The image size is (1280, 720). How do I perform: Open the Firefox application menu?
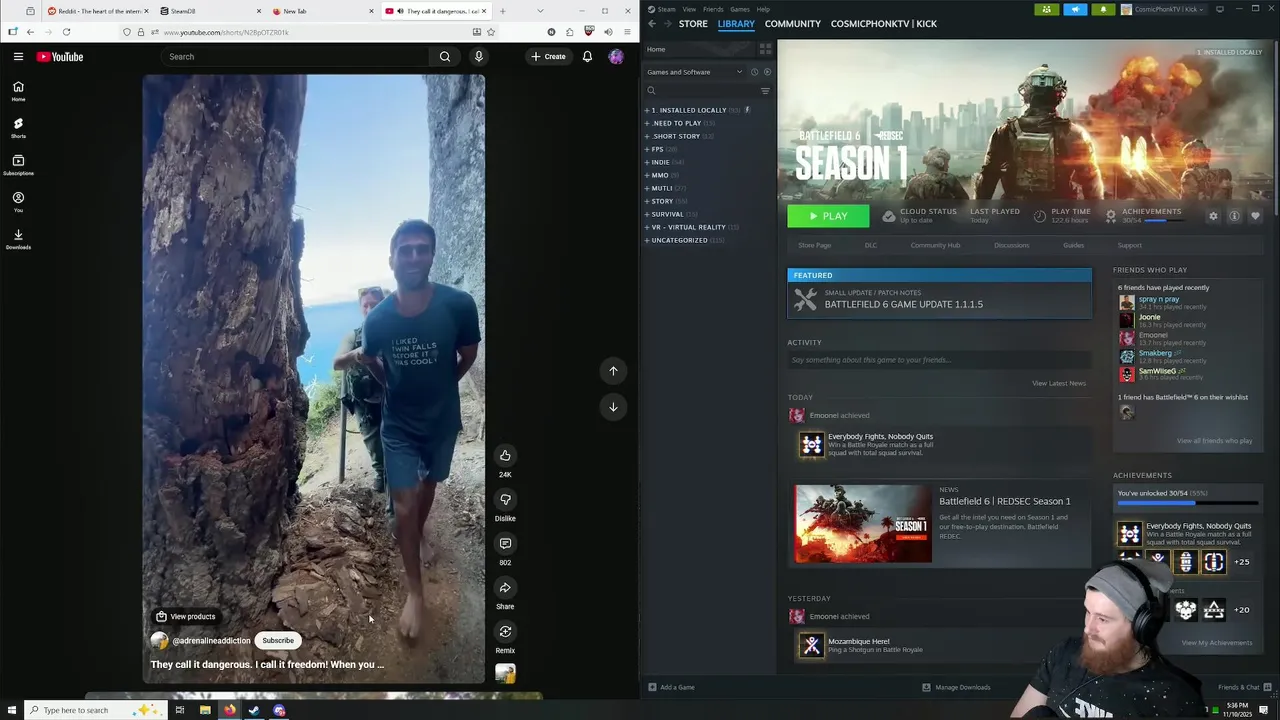(x=627, y=32)
